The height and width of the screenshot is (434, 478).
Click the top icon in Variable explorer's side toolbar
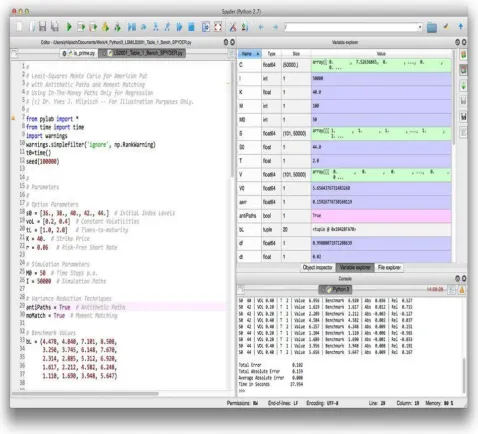(463, 55)
